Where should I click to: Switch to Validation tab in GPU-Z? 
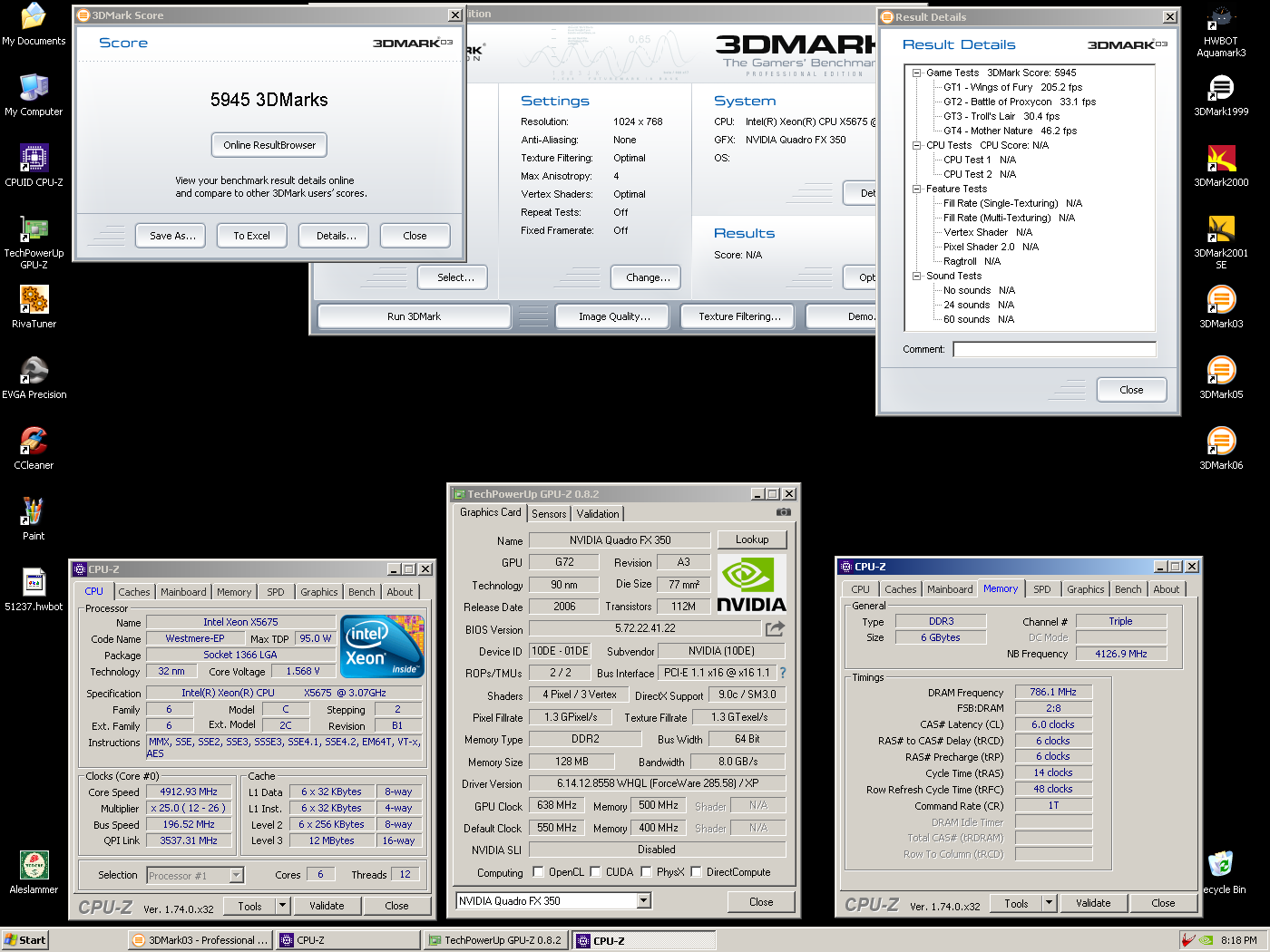tap(598, 514)
